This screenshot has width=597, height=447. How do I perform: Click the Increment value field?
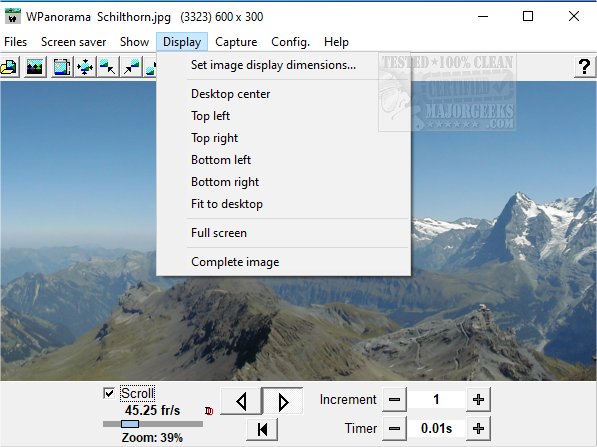(x=436, y=399)
